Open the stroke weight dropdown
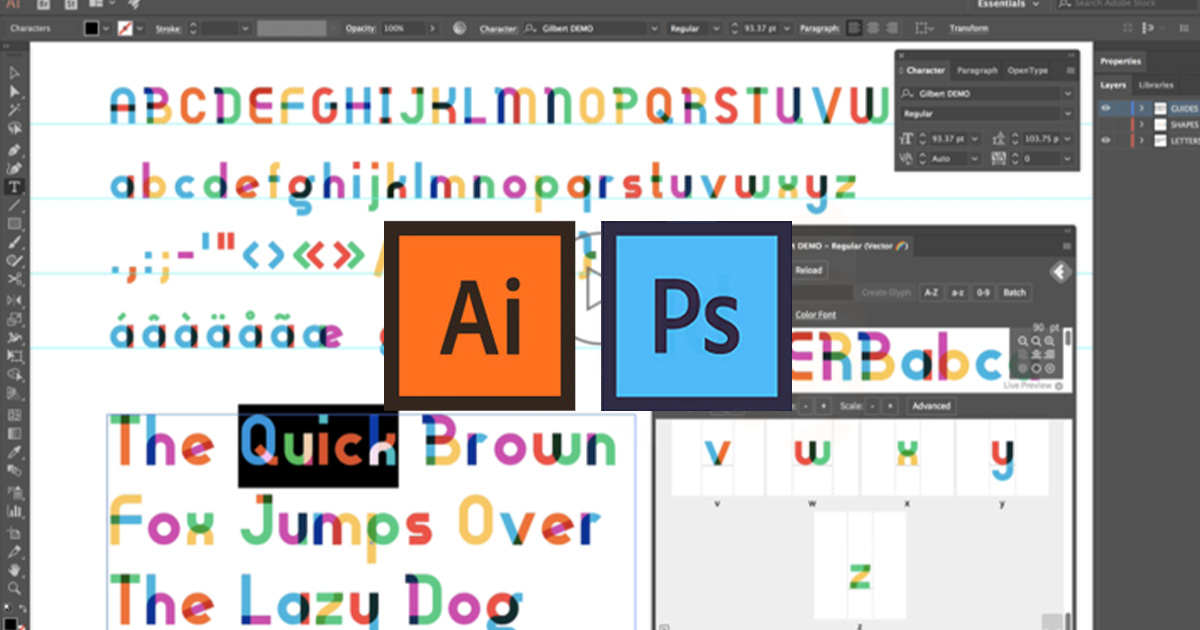The height and width of the screenshot is (630, 1200). 245,29
